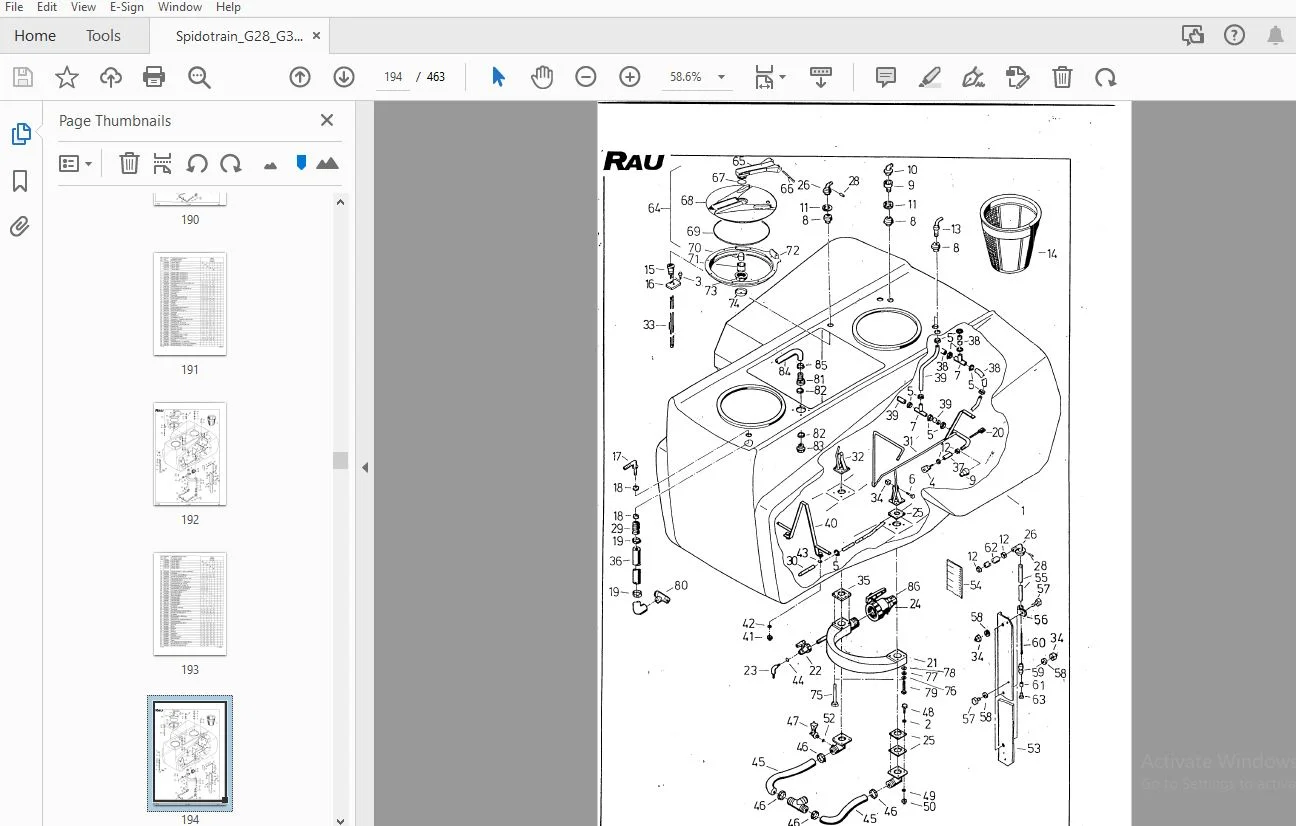Select the highlighter pen tool
1296x826 pixels.
pos(930,77)
